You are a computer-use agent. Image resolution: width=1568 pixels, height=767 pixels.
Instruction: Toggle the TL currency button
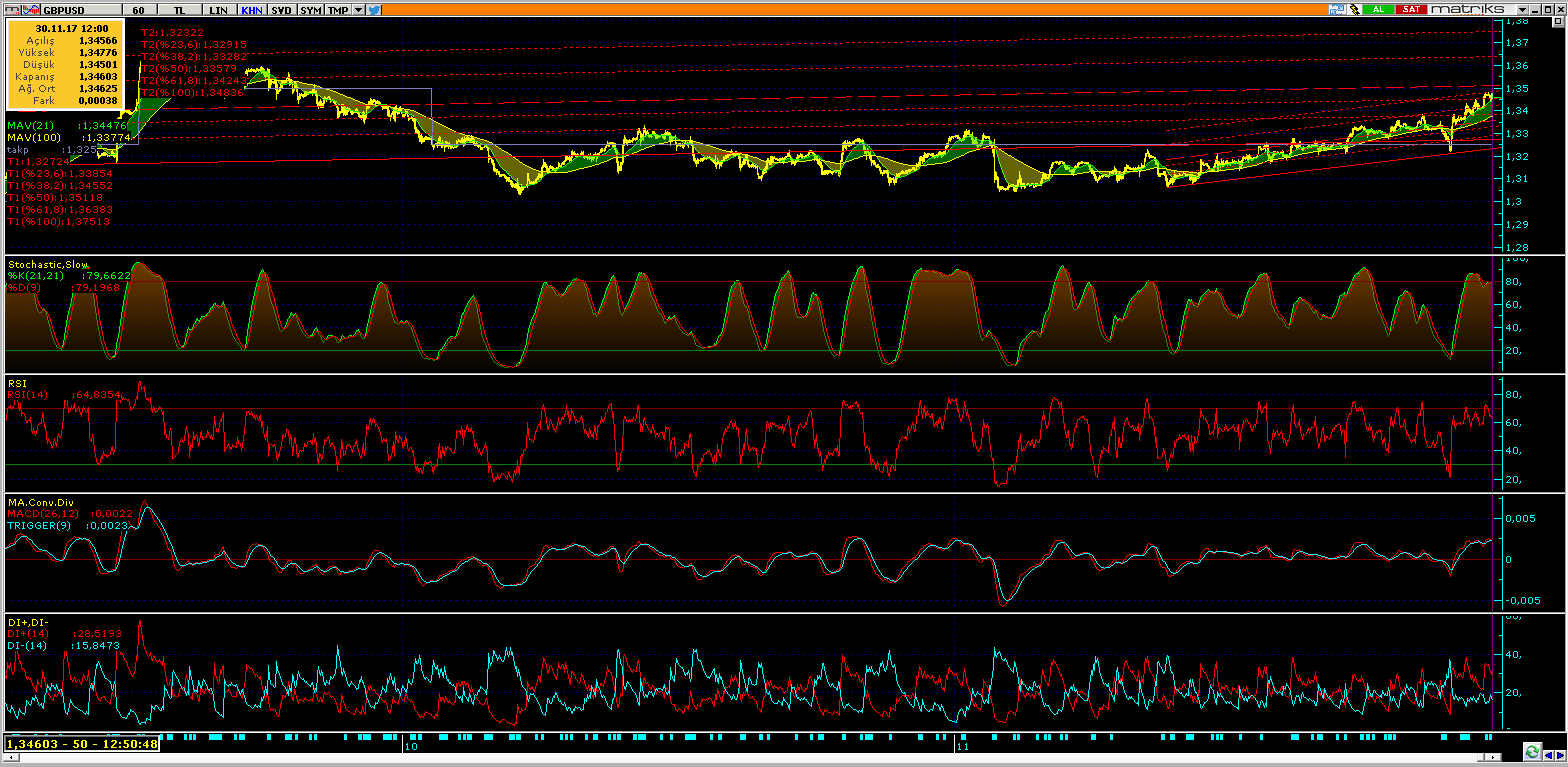(x=180, y=9)
